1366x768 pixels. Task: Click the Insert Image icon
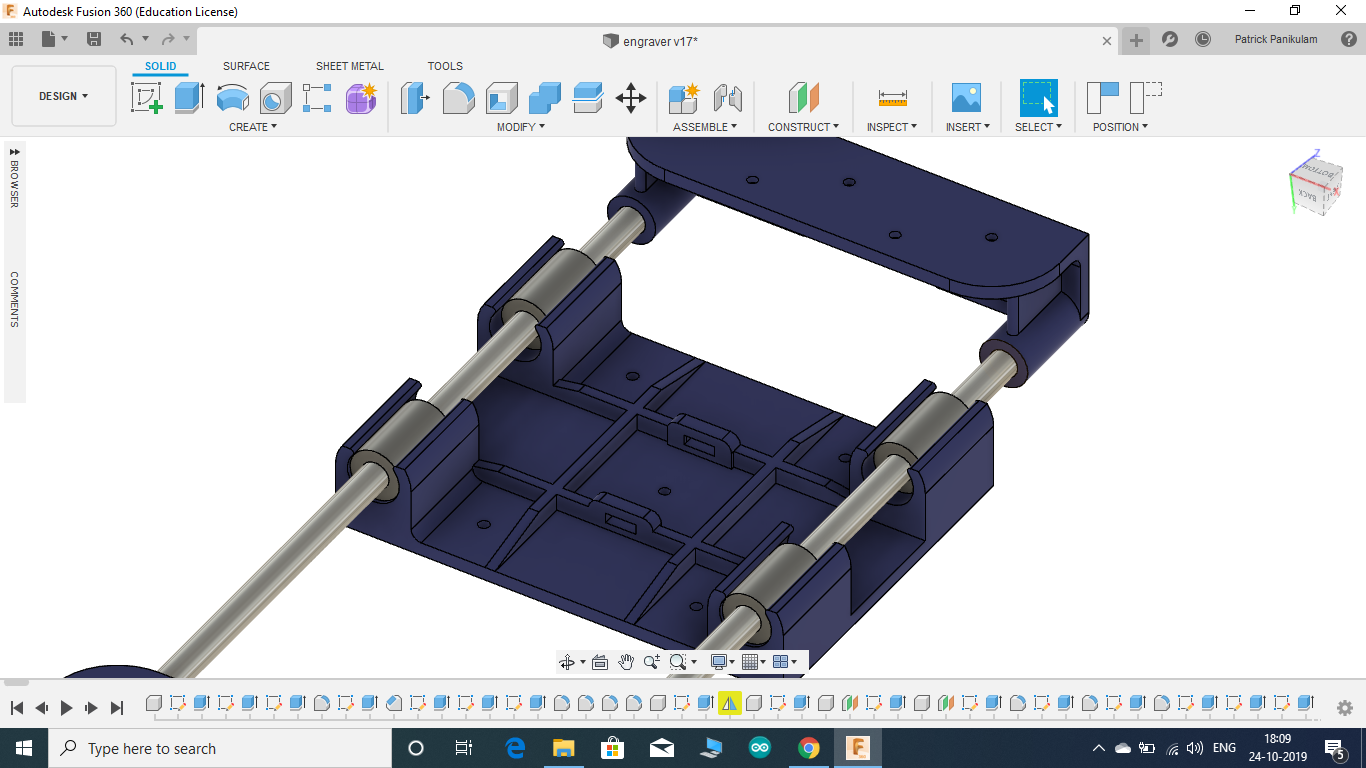pos(966,97)
